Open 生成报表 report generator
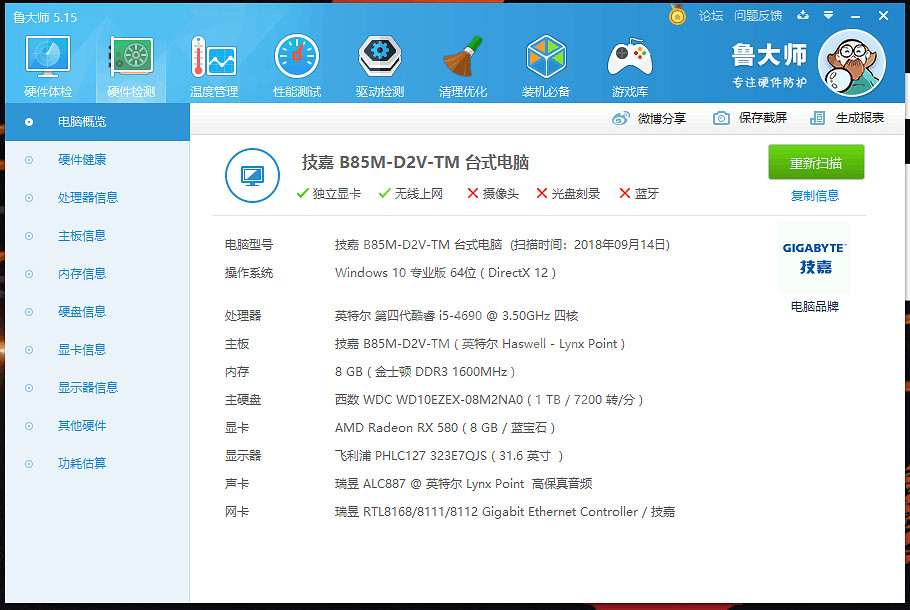 point(860,118)
